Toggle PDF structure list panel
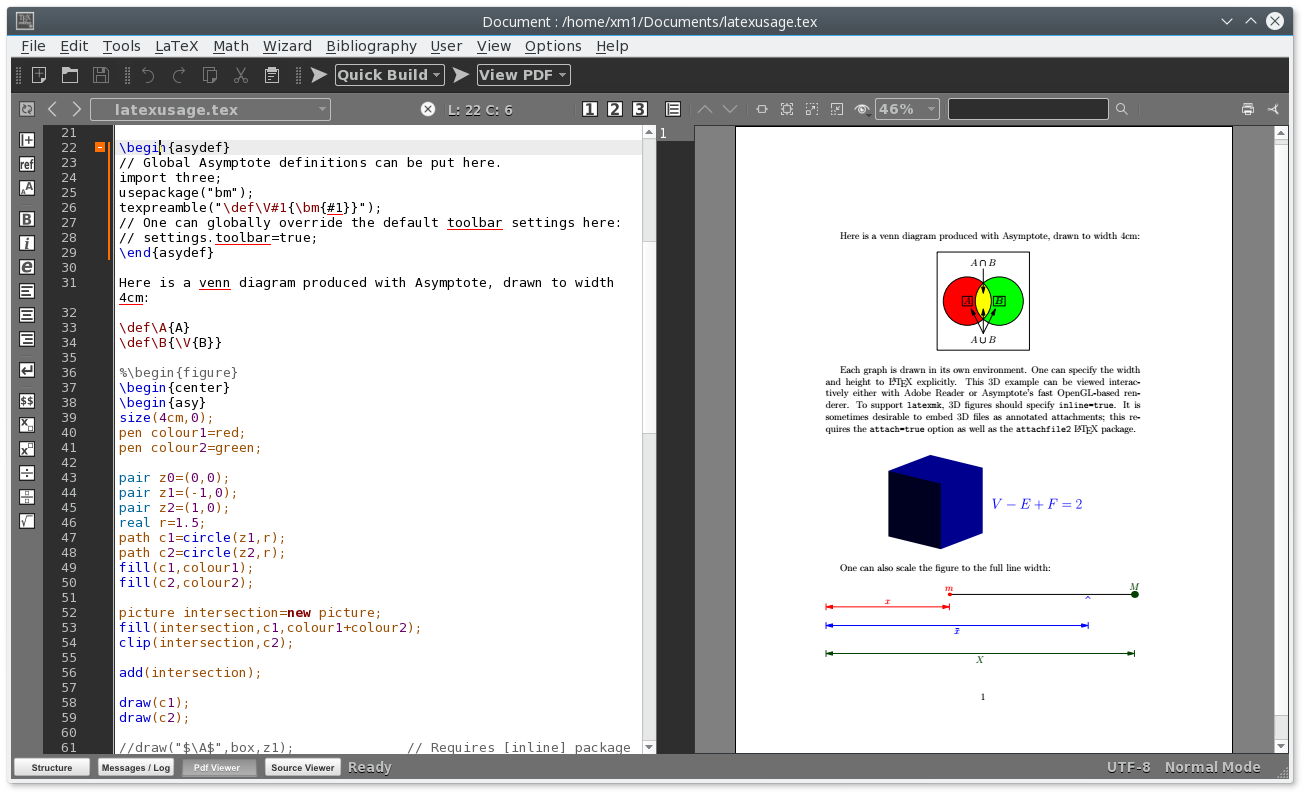Image resolution: width=1306 pixels, height=796 pixels. click(x=673, y=109)
